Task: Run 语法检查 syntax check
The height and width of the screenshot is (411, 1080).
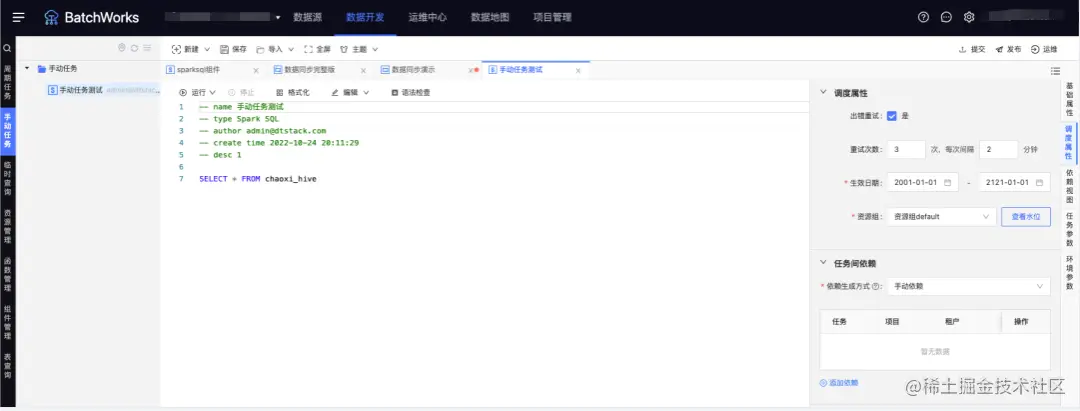Action: click(x=411, y=92)
